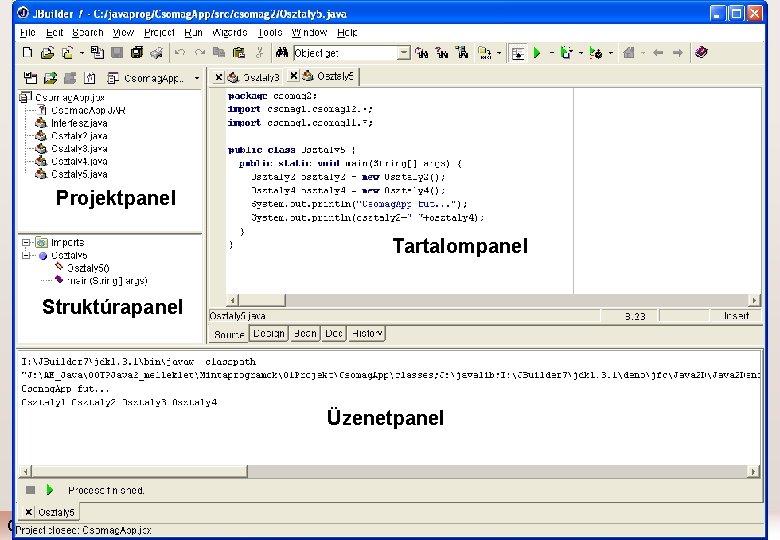The width and height of the screenshot is (780, 540).
Task: Click the Forward arrow in the toolbar
Action: tap(678, 52)
